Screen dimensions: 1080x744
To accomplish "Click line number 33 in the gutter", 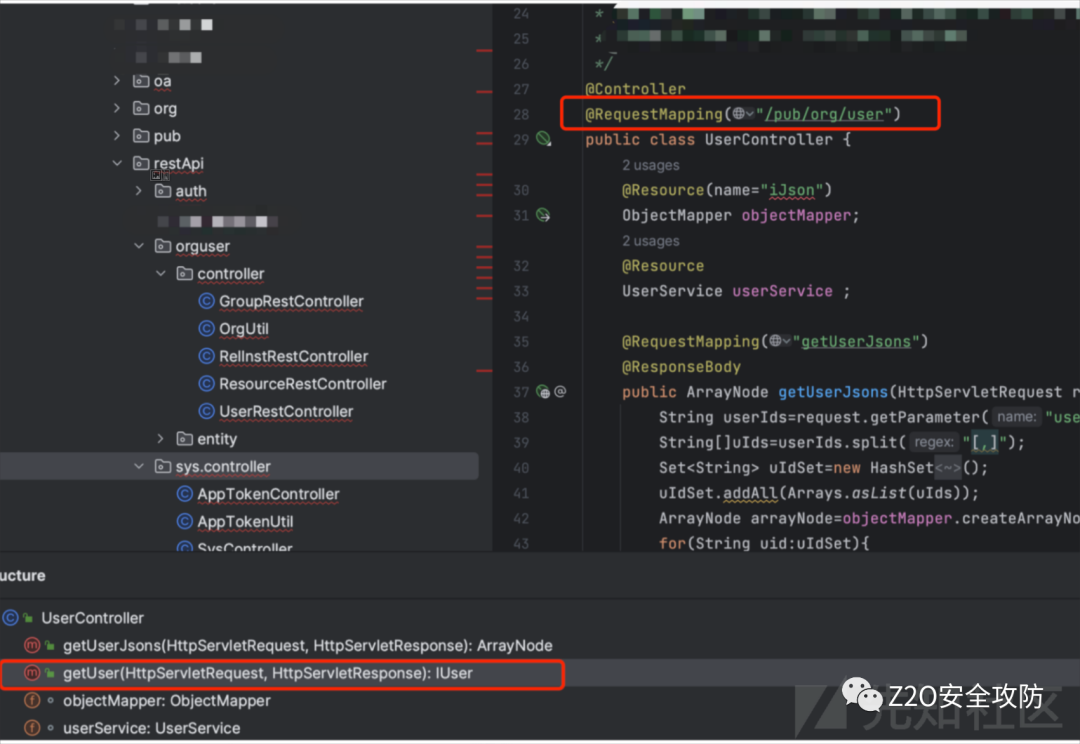I will 521,291.
